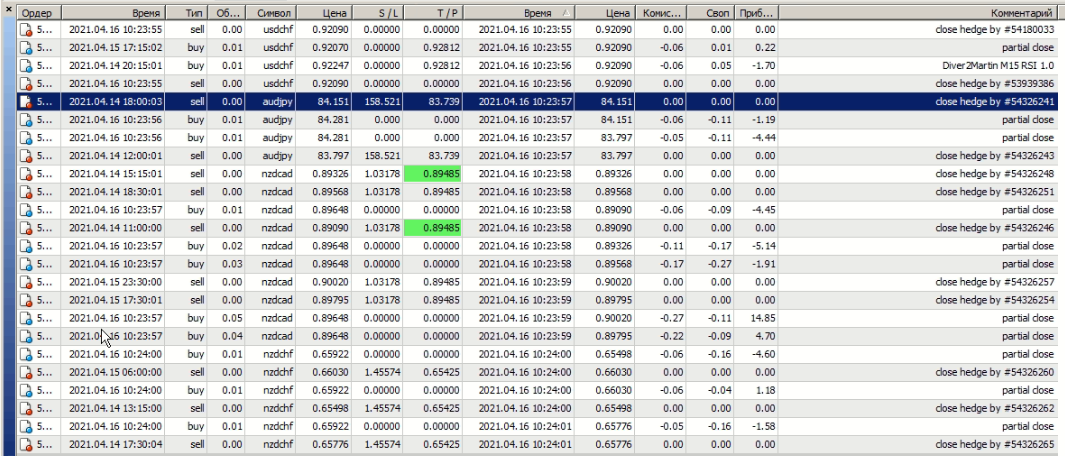The image size is (1065, 456).
Task: Click order icon in row #53939386
Action: point(26,84)
